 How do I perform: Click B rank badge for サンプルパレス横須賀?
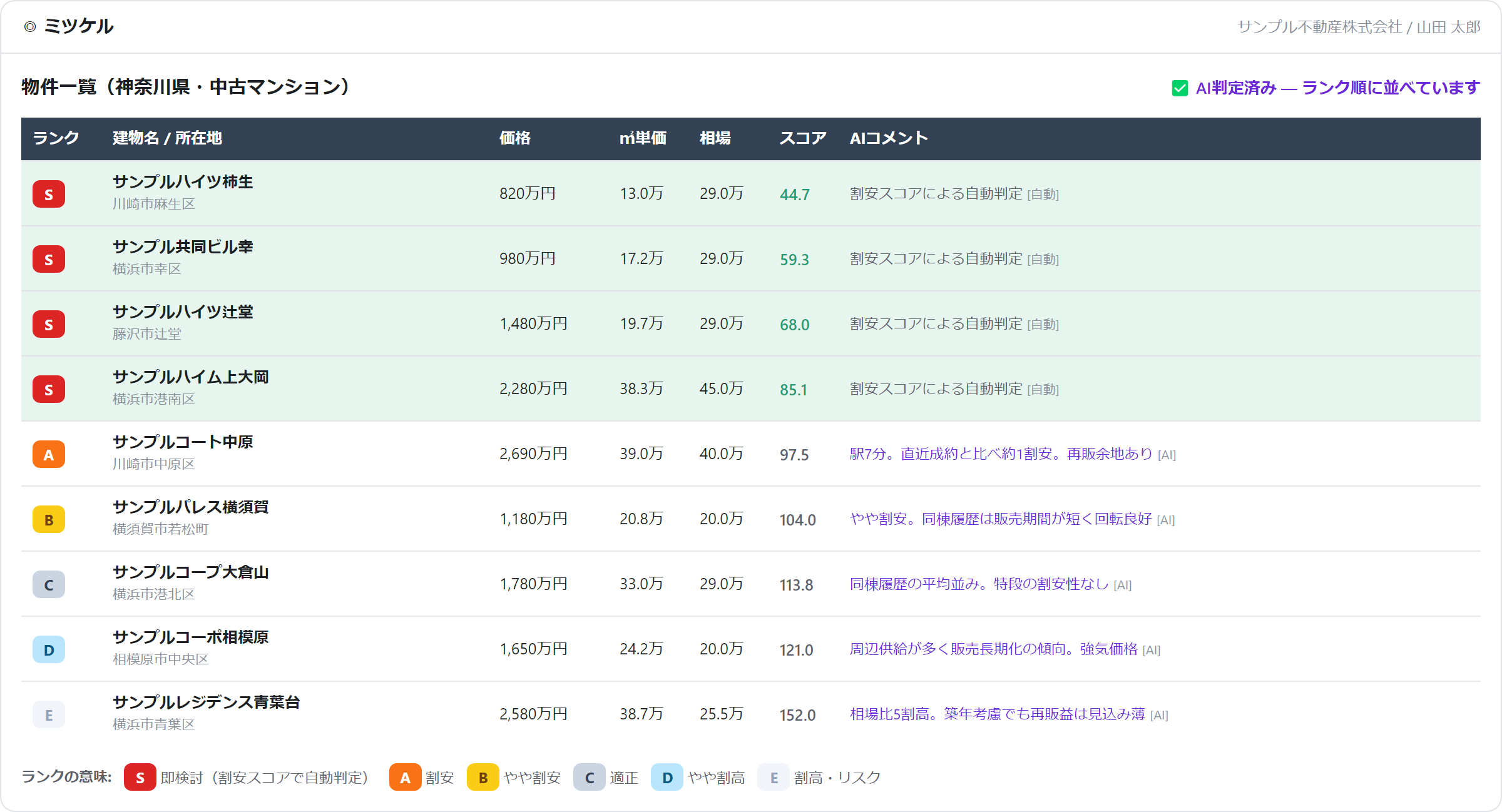pyautogui.click(x=49, y=519)
